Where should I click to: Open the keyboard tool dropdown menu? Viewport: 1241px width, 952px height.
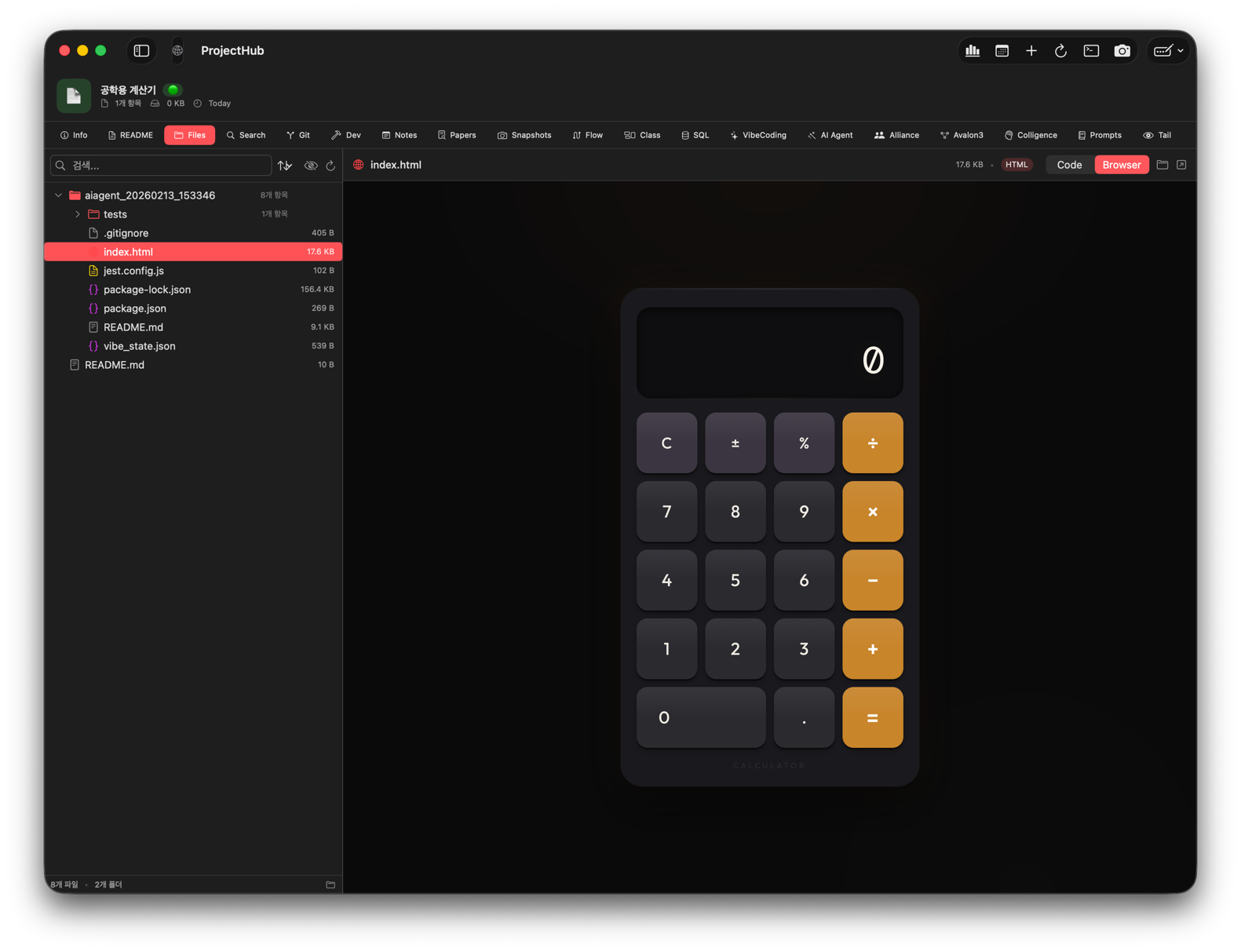pos(1168,51)
